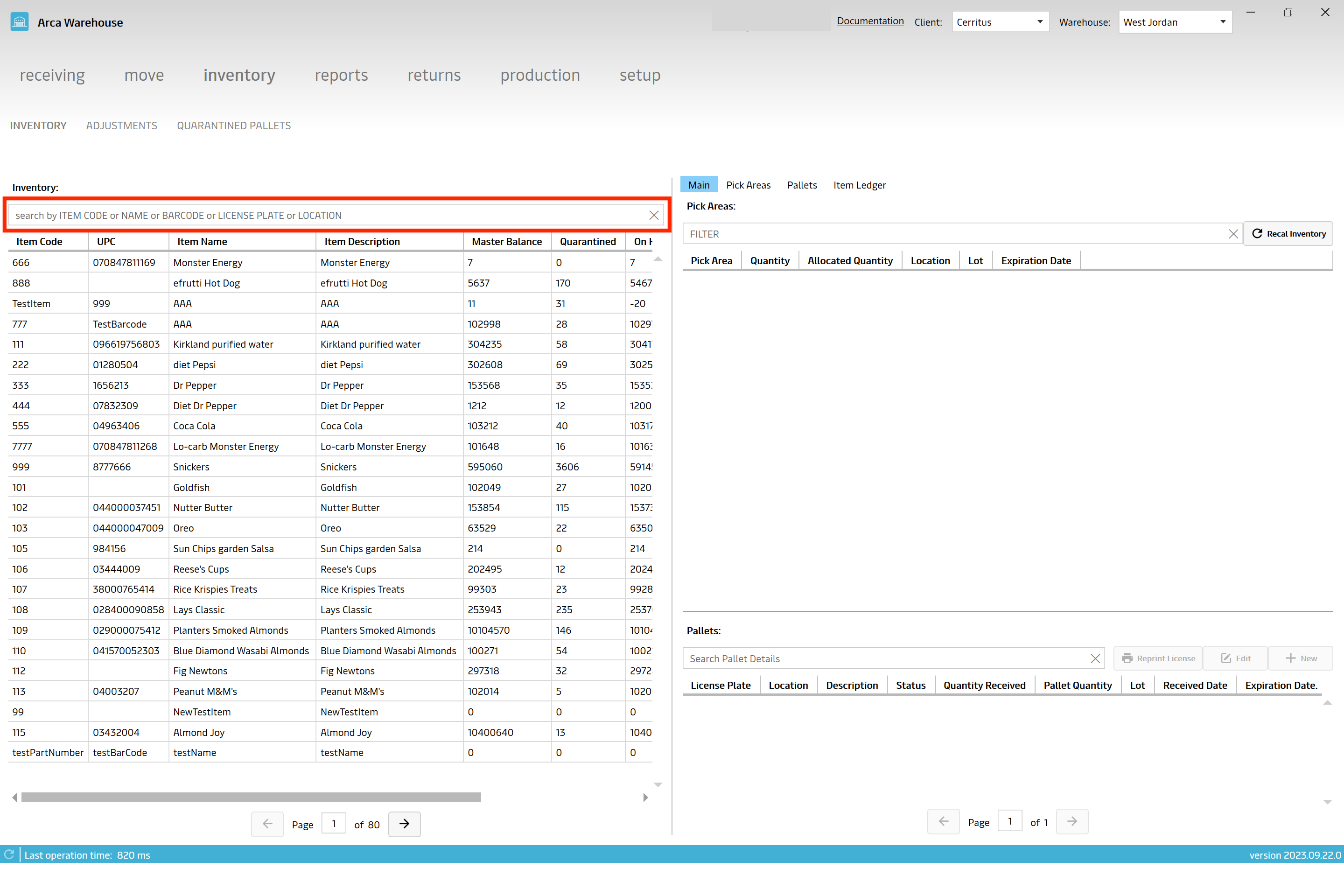Sort by Quarantined column header
The image size is (1344, 896).
588,241
